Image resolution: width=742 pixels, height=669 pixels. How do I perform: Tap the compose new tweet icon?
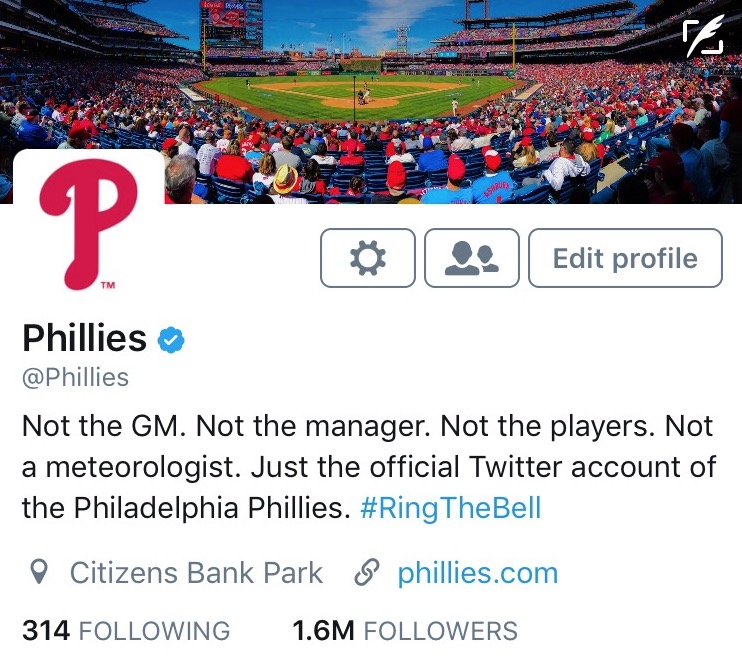pyautogui.click(x=703, y=39)
